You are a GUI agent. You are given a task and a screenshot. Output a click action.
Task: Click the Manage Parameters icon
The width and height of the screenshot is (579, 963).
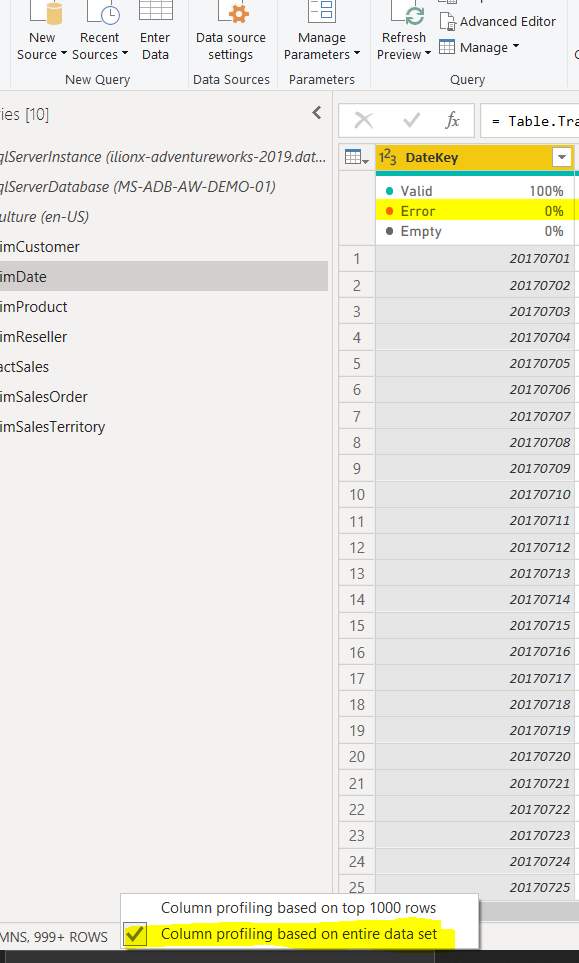[322, 12]
